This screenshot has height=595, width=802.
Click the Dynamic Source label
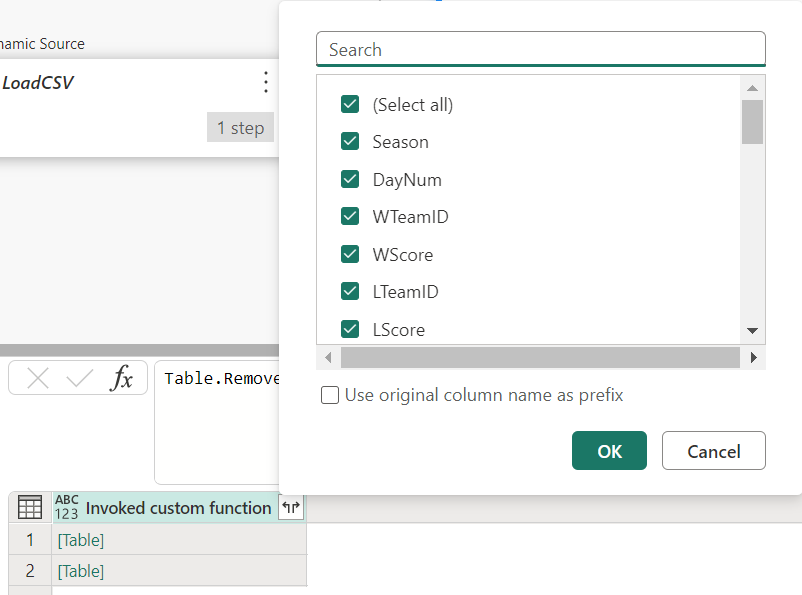(x=43, y=44)
